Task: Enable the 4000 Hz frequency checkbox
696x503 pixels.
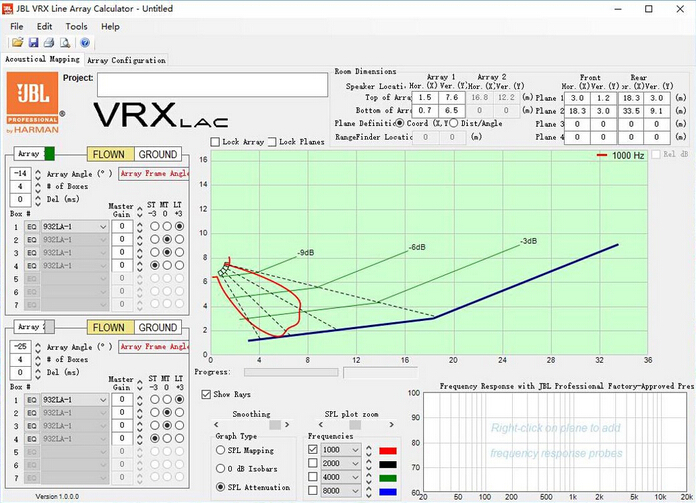Action: [313, 477]
